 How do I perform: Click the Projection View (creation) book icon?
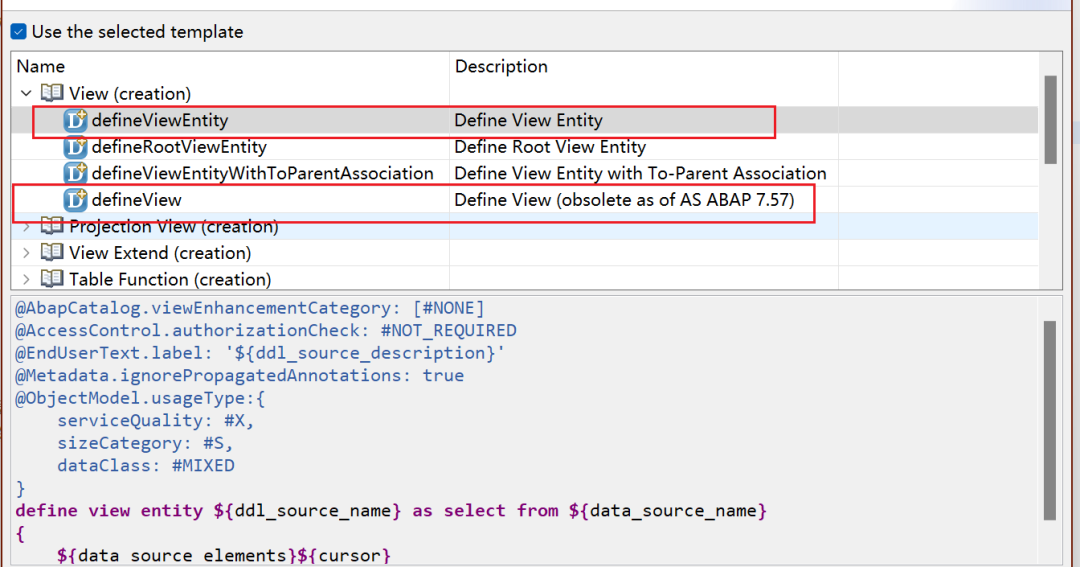[52, 226]
